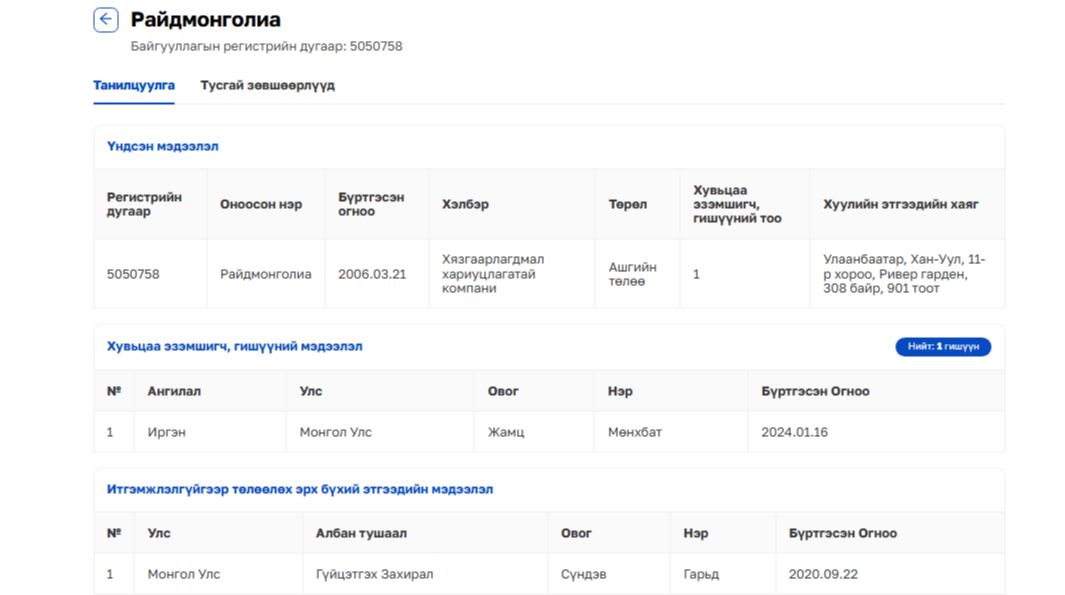This screenshot has width=1065, height=595.
Task: Click the Ангилал column header
Action: pyautogui.click(x=174, y=391)
